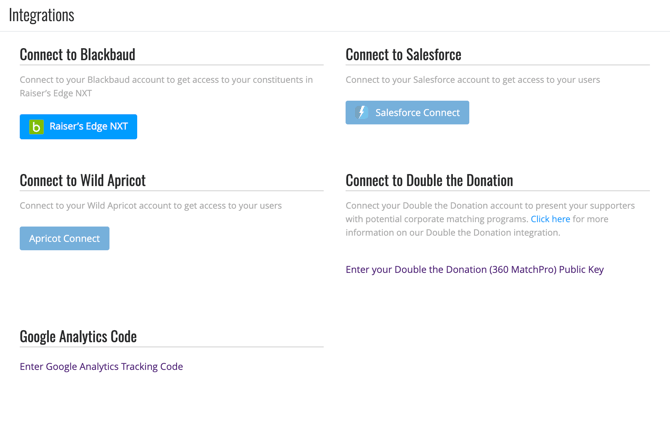Click the Google Analytics Code heading
670x429 pixels.
pyautogui.click(x=78, y=336)
